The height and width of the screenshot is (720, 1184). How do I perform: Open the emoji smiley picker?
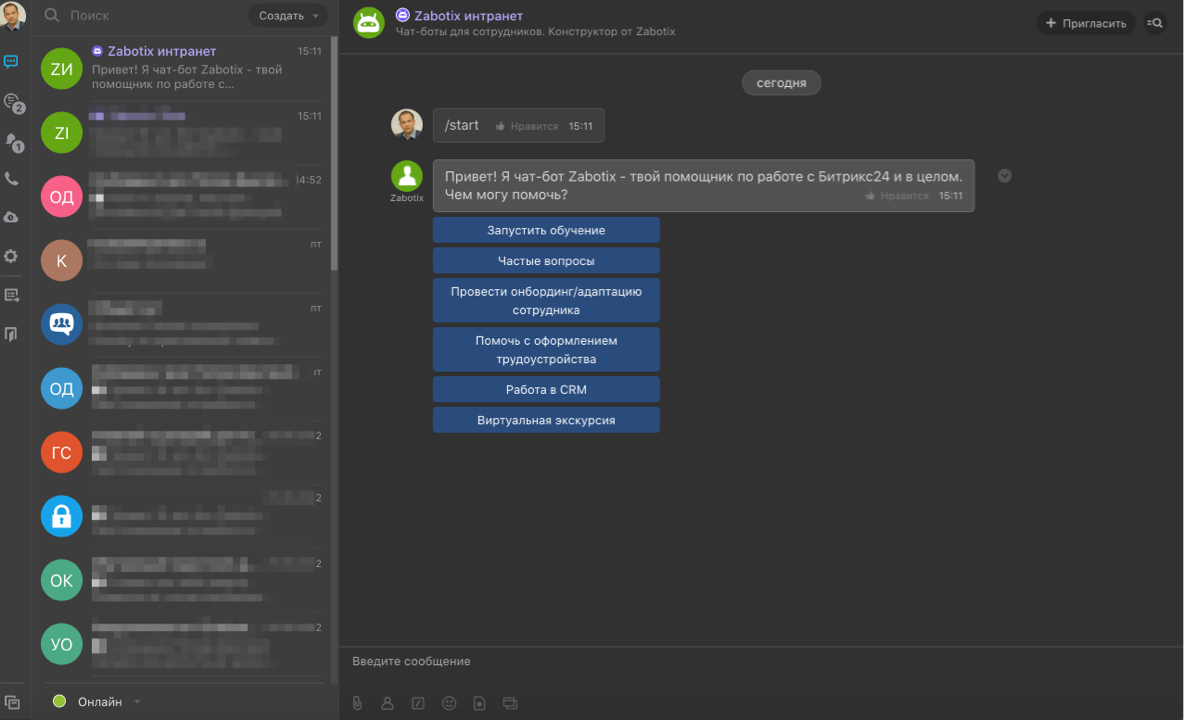pos(449,703)
